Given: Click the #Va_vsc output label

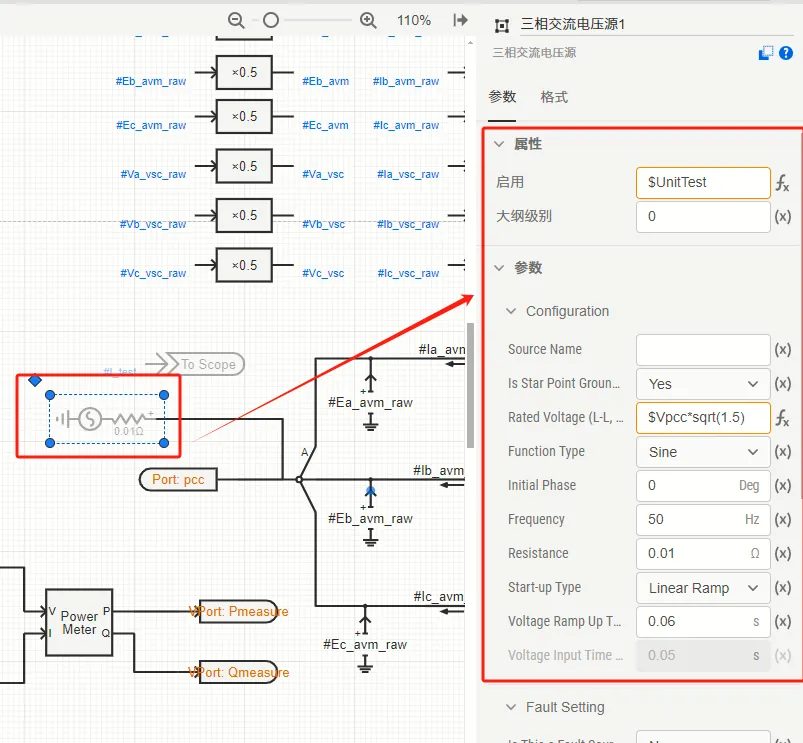Looking at the screenshot, I should pyautogui.click(x=323, y=175).
